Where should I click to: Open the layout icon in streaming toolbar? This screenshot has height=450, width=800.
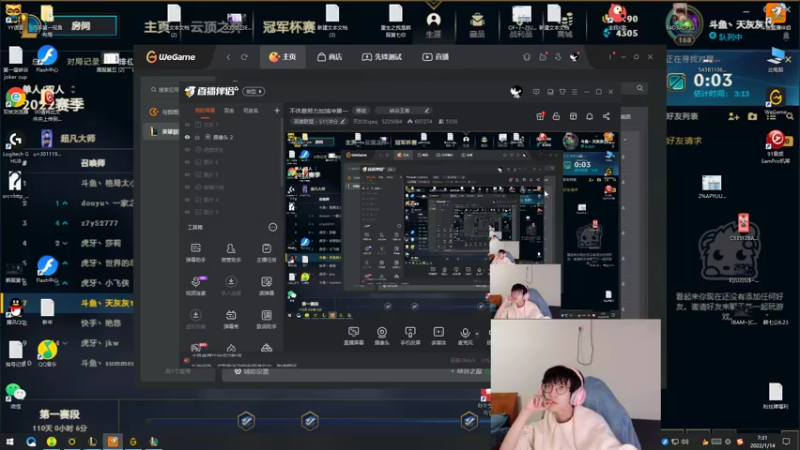coord(573,116)
